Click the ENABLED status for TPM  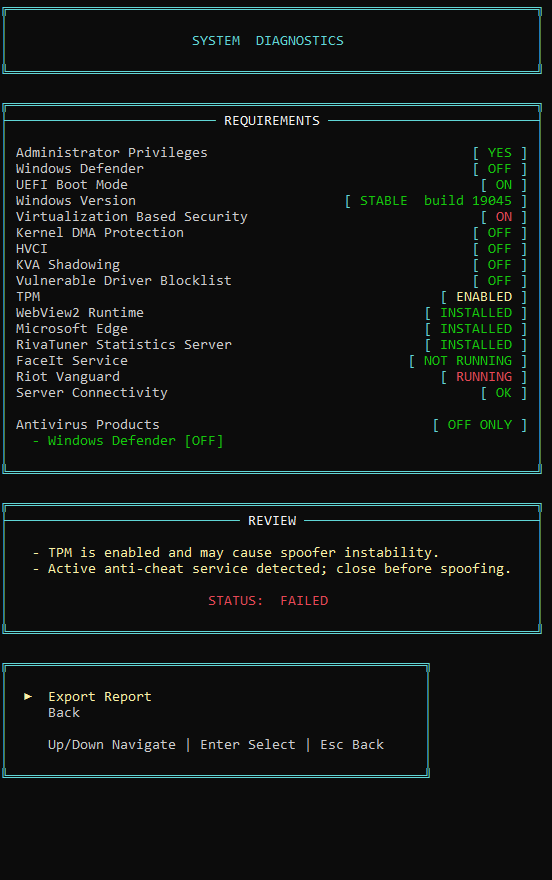(x=484, y=296)
